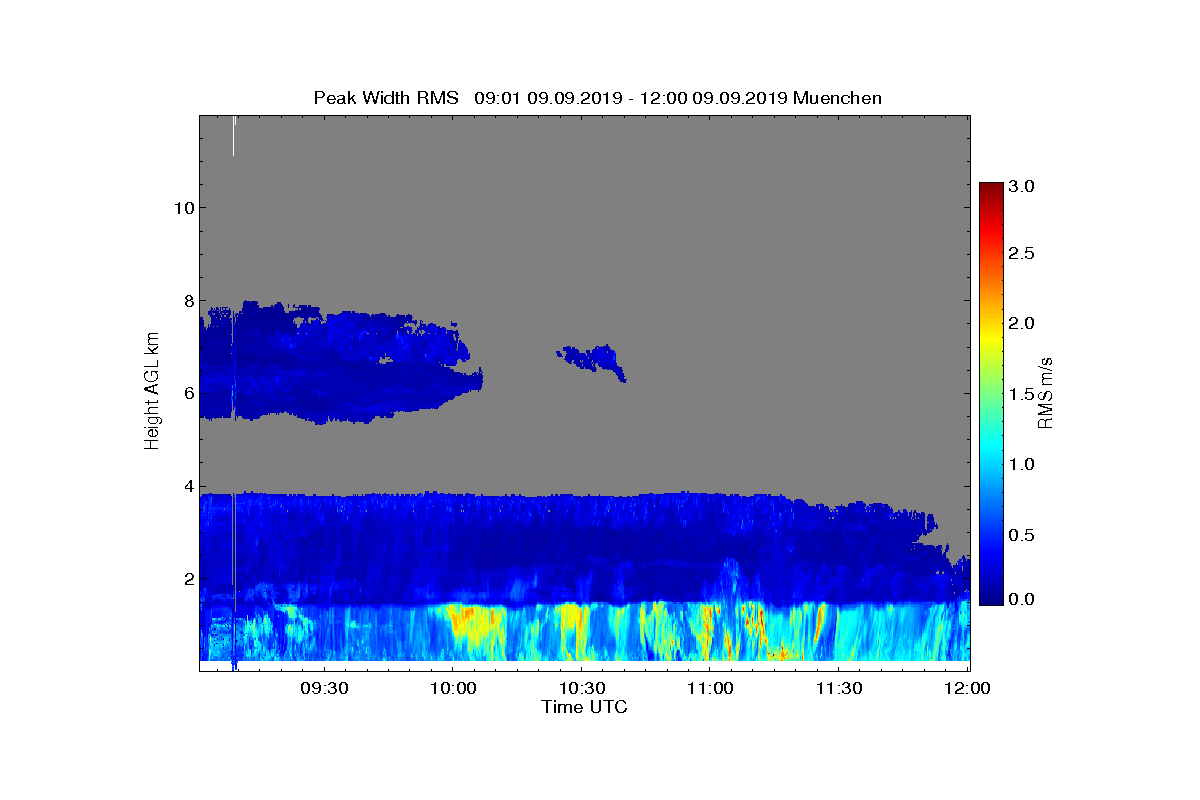Click the height tick label 6

[x=187, y=393]
